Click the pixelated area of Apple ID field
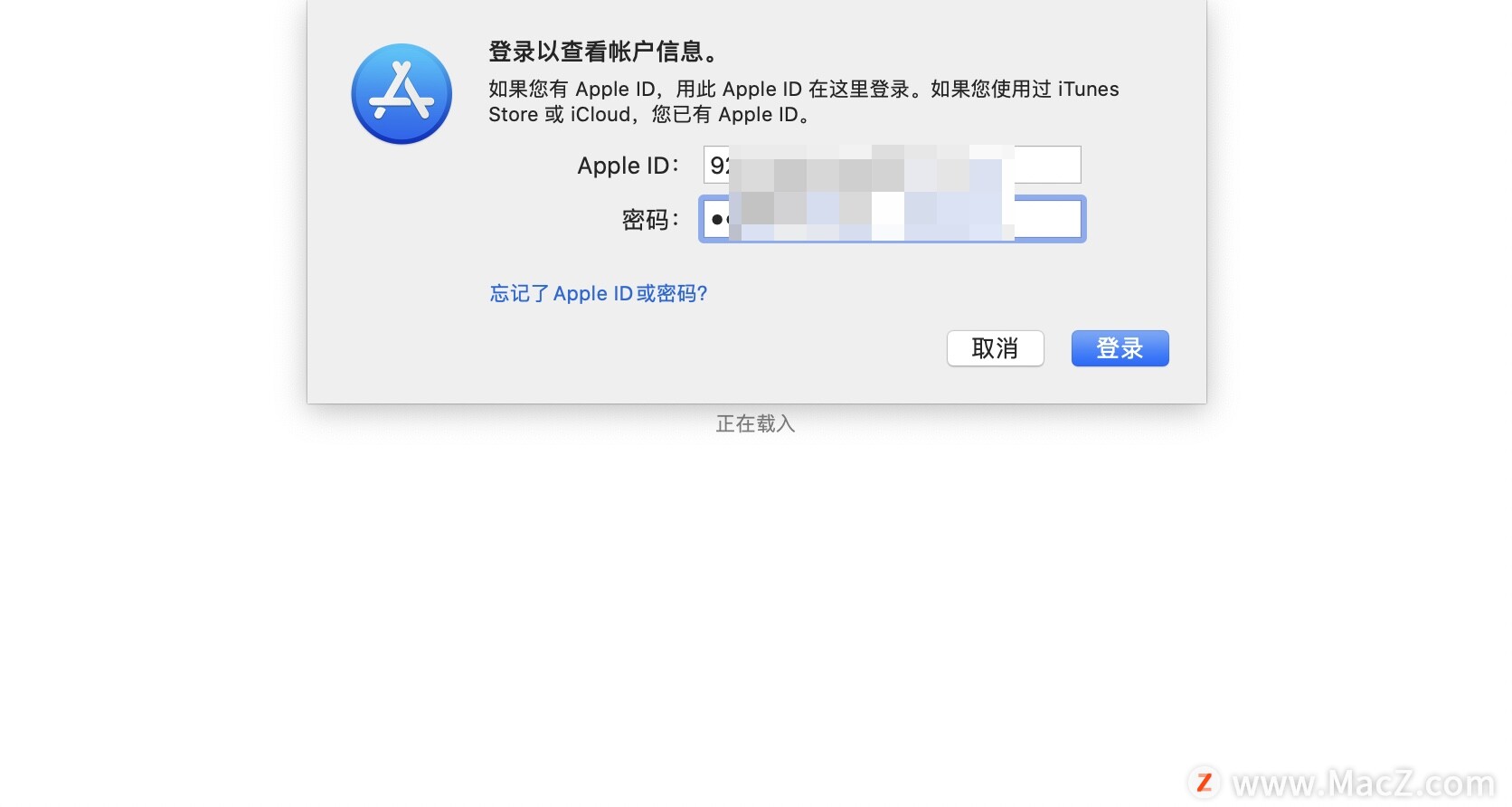Viewport: 1512px width, 807px height. [871, 166]
